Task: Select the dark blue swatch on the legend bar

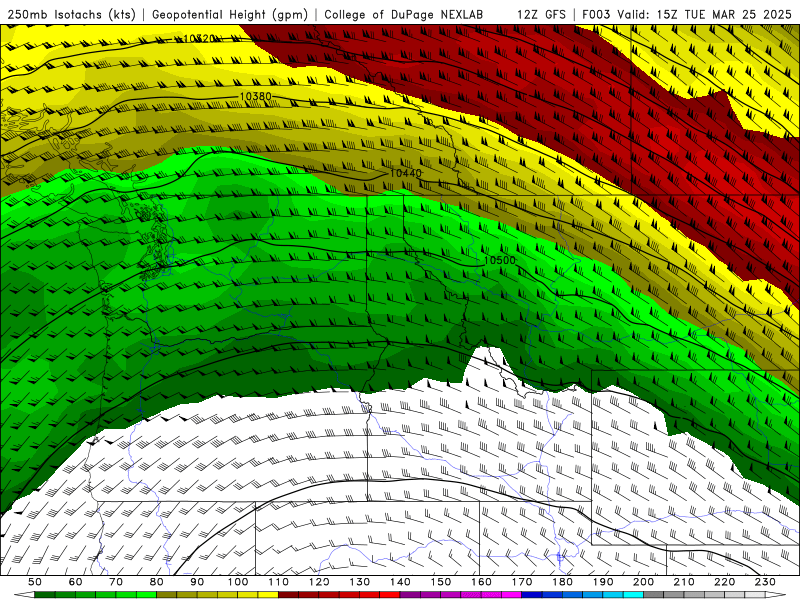Action: 532,595
